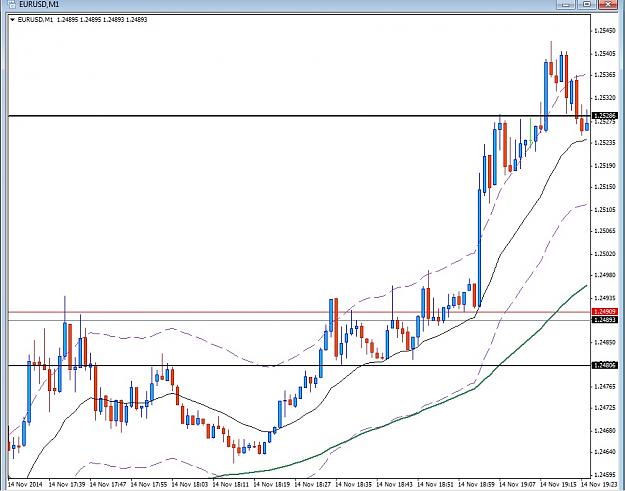Click the 14 Nov 18:19 time axis label
This screenshot has height=491, width=625.
click(272, 484)
